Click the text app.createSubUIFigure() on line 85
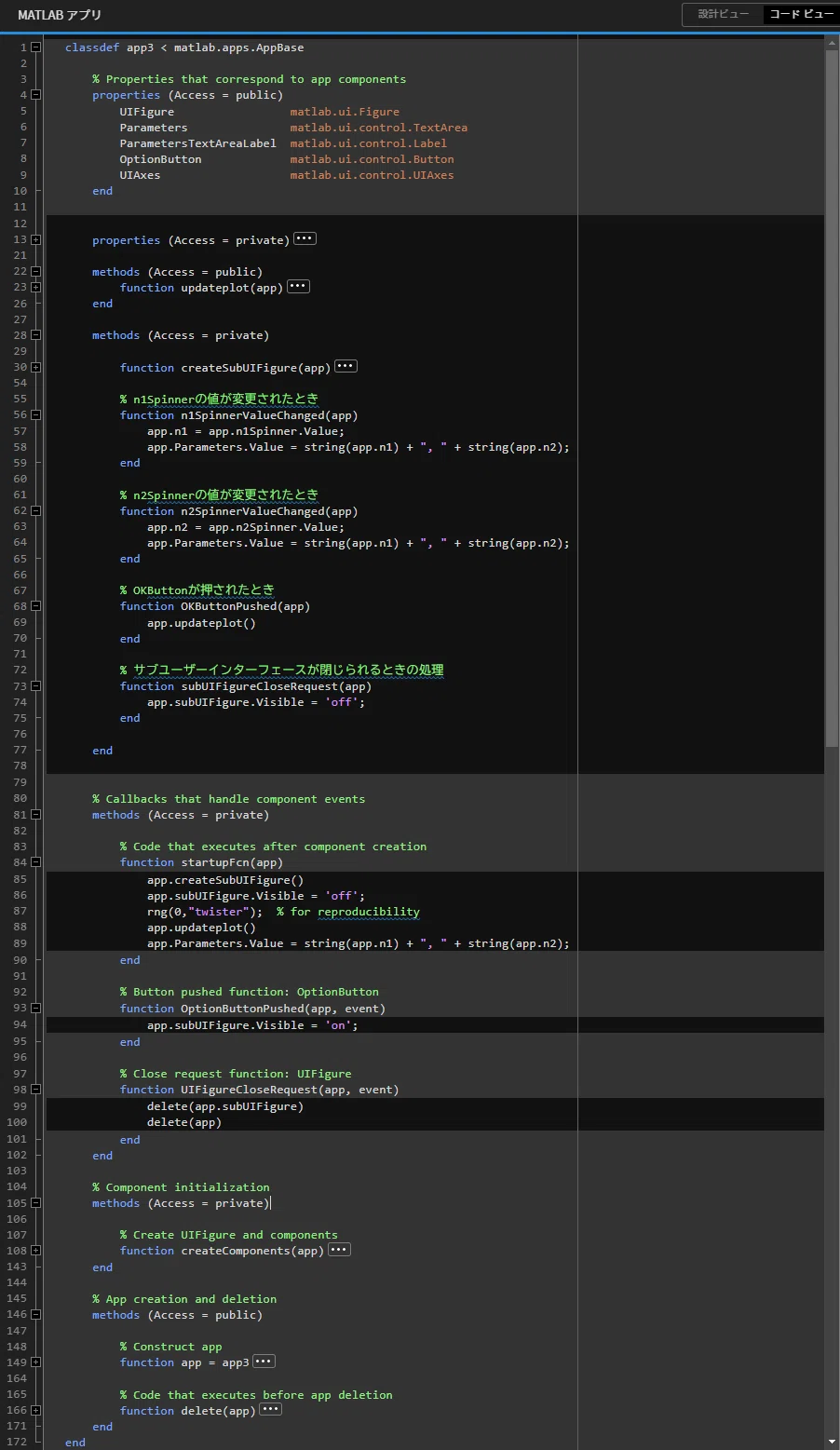Viewport: 840px width, 1450px height. pos(225,880)
